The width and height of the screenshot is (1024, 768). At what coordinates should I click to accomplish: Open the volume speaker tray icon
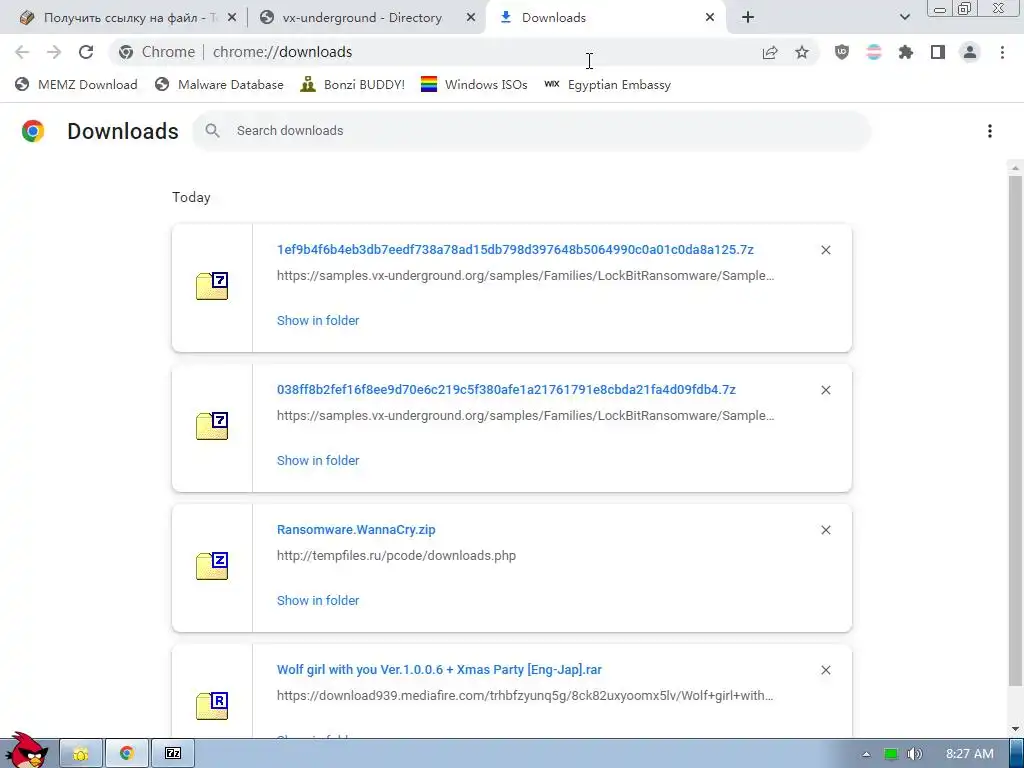click(x=914, y=754)
